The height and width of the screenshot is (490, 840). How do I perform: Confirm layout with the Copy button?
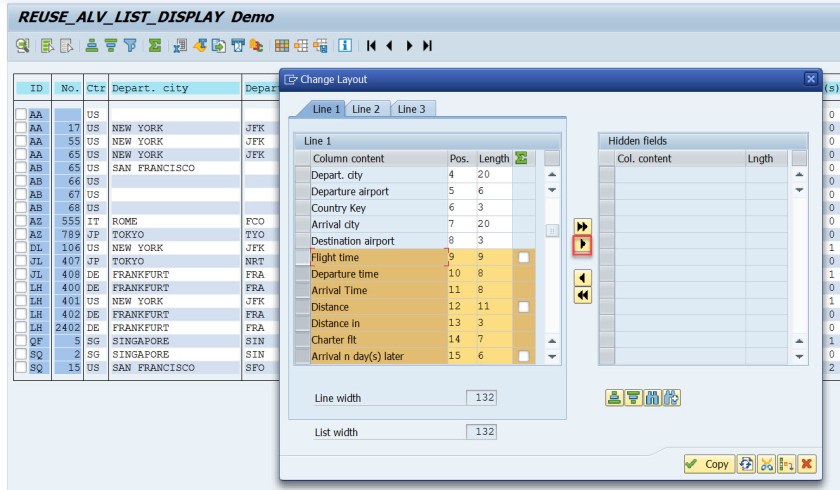[709, 464]
